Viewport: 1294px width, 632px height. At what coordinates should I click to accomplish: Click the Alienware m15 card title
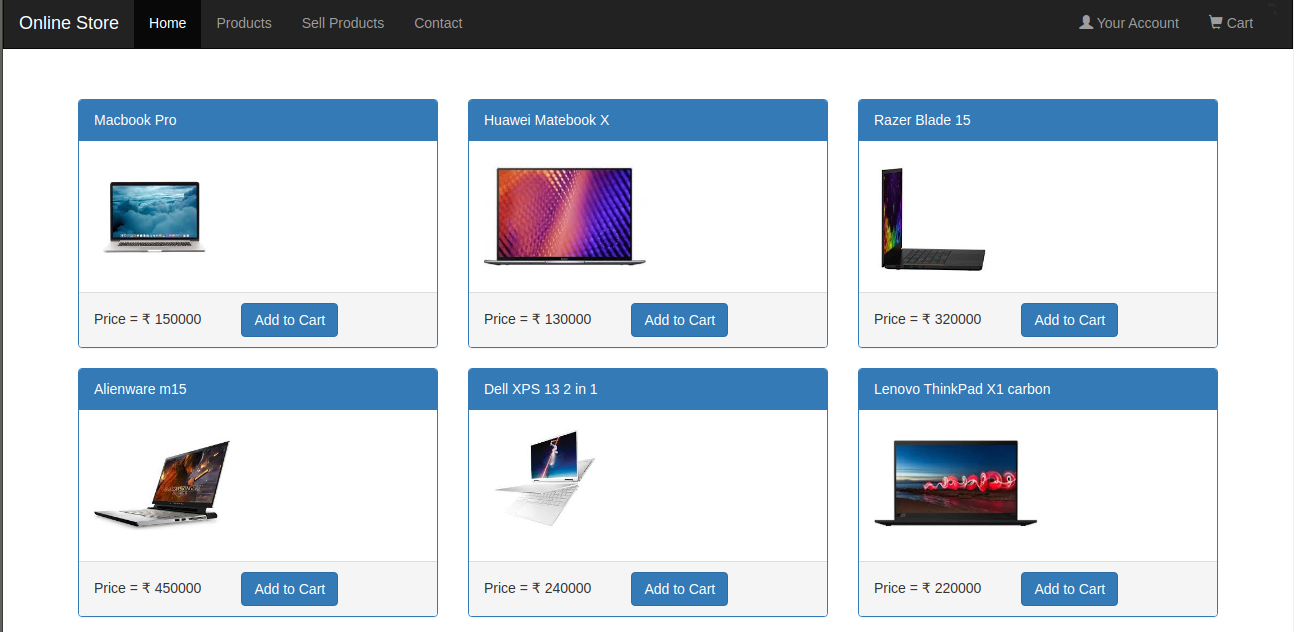pyautogui.click(x=140, y=389)
